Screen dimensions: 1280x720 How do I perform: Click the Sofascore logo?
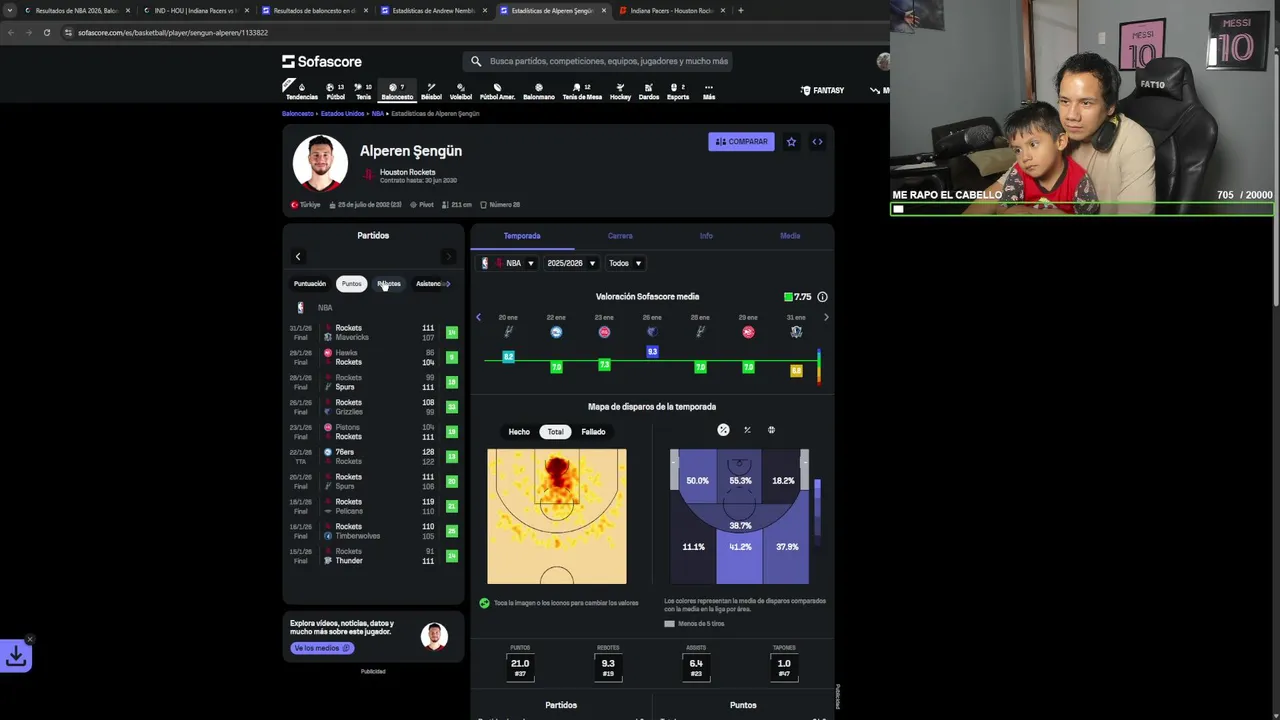[322, 61]
